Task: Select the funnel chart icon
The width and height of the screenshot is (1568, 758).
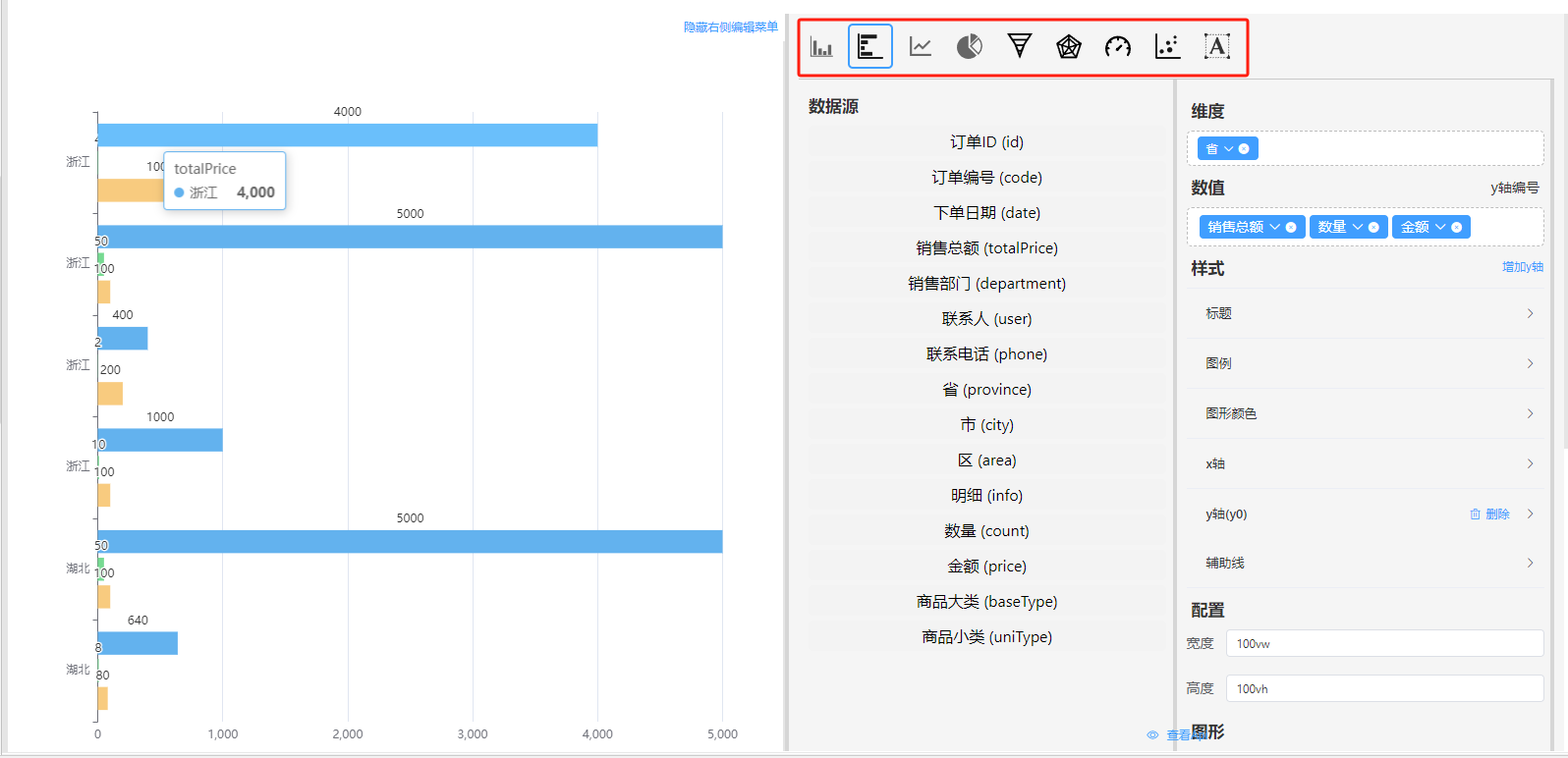Action: click(x=1020, y=46)
